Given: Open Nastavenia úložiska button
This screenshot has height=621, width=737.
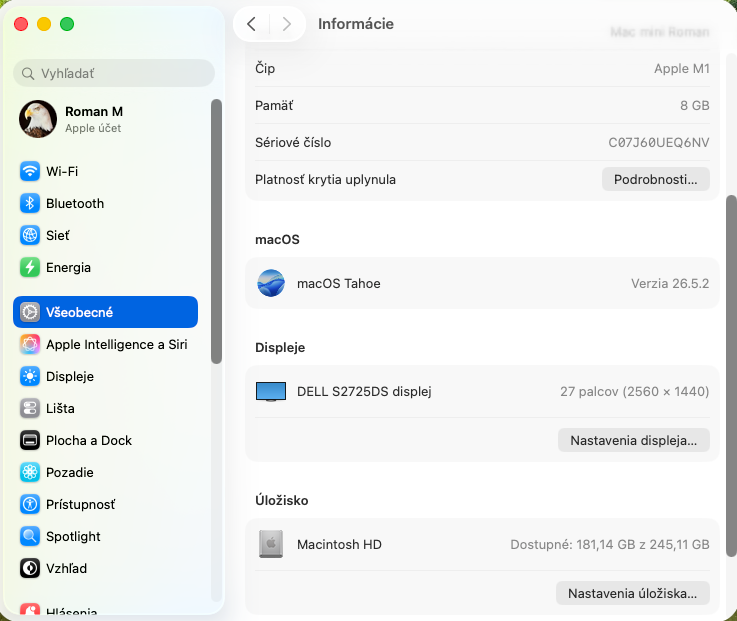Looking at the screenshot, I should coord(633,593).
